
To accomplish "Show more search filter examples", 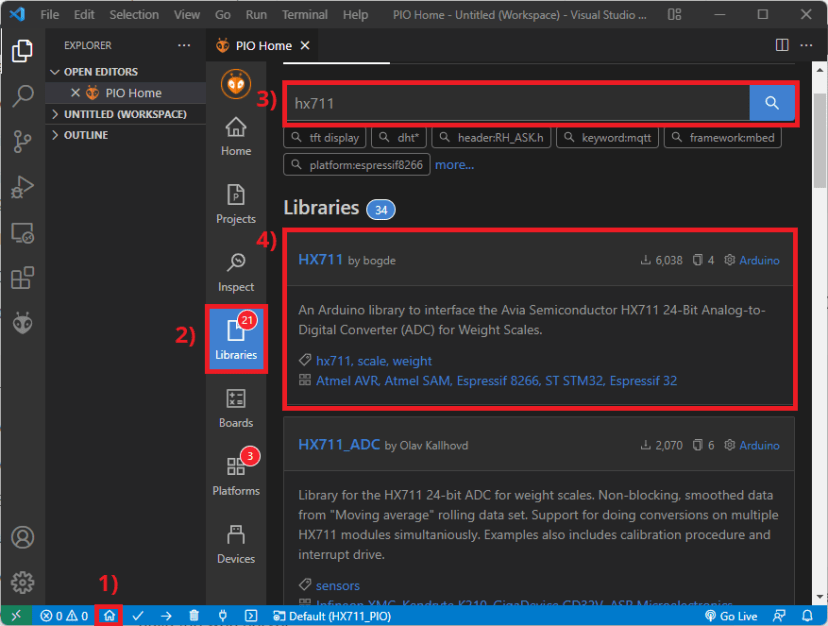I will (455, 164).
